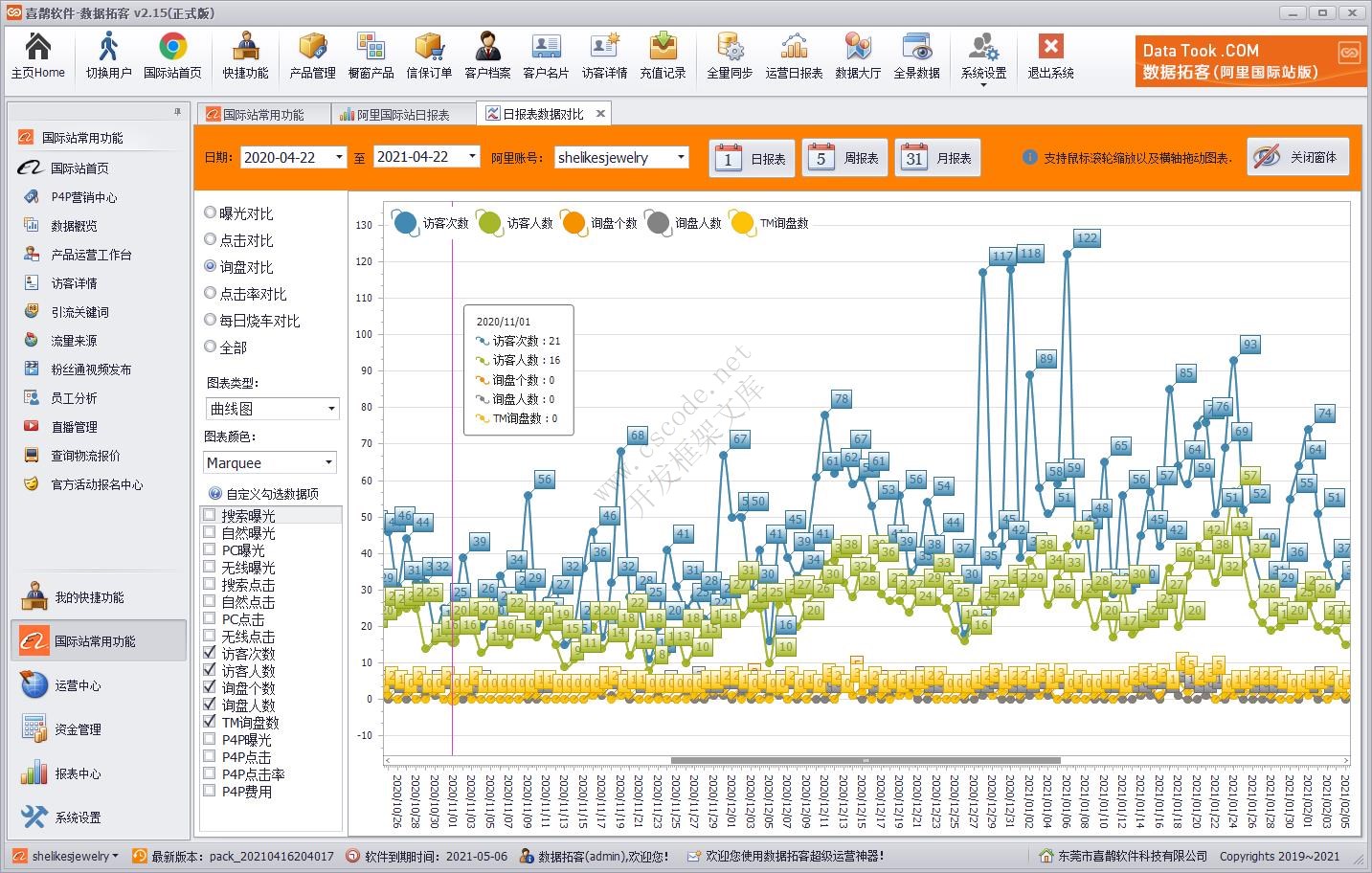Close the 日报表数据对比 tab
Viewport: 1372px width, 873px height.
[x=600, y=113]
